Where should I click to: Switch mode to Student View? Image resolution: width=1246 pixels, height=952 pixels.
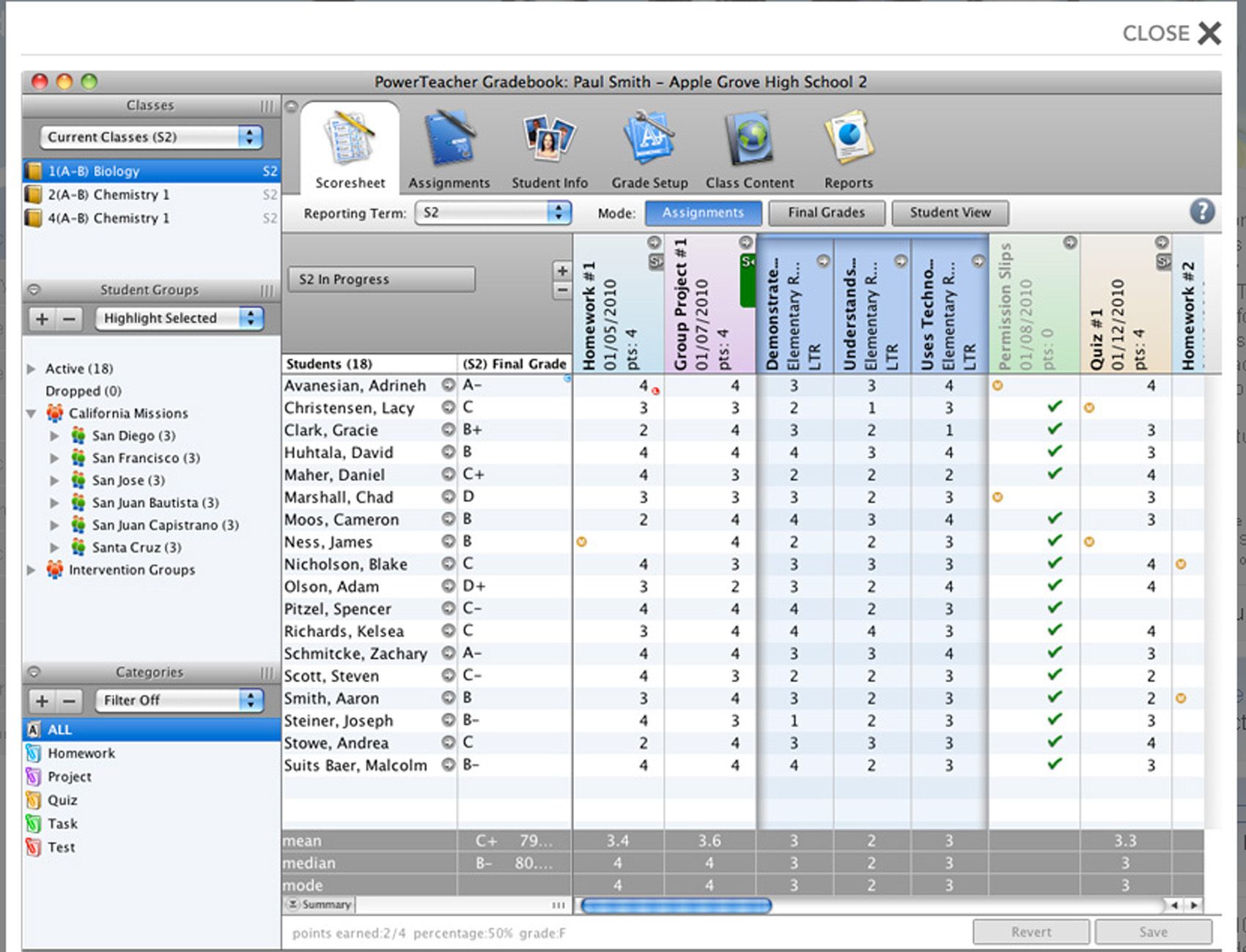click(950, 213)
